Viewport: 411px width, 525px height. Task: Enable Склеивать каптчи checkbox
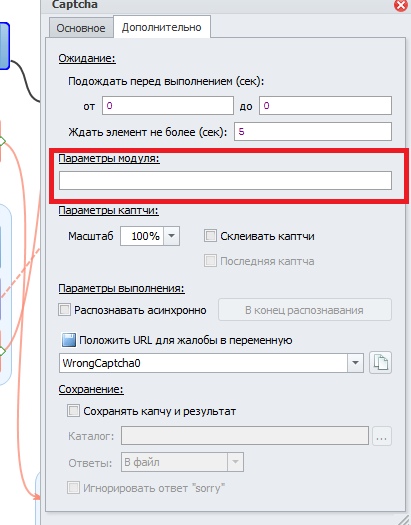pyautogui.click(x=210, y=236)
